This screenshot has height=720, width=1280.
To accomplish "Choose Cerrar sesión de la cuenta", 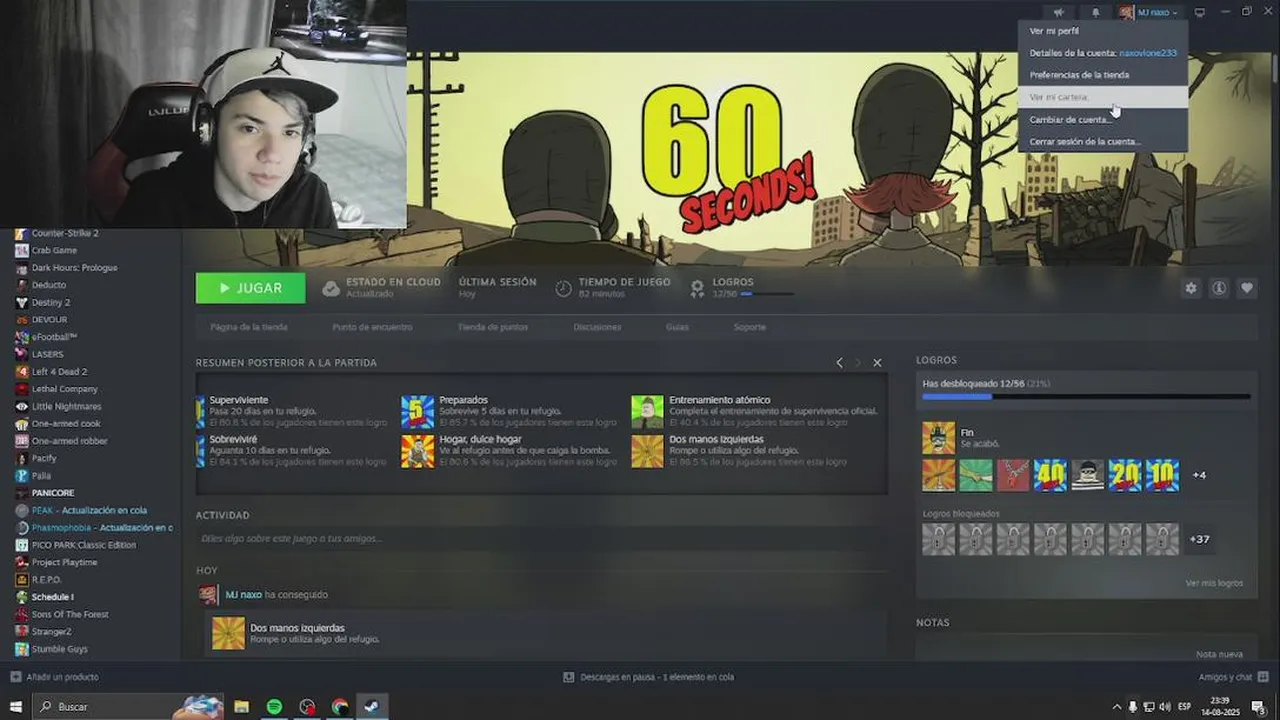I will click(1102, 142).
